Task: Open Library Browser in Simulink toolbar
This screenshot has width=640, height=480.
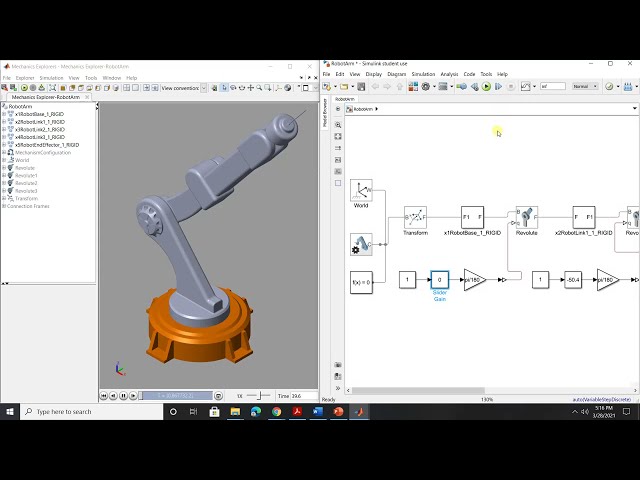Action: tap(413, 87)
